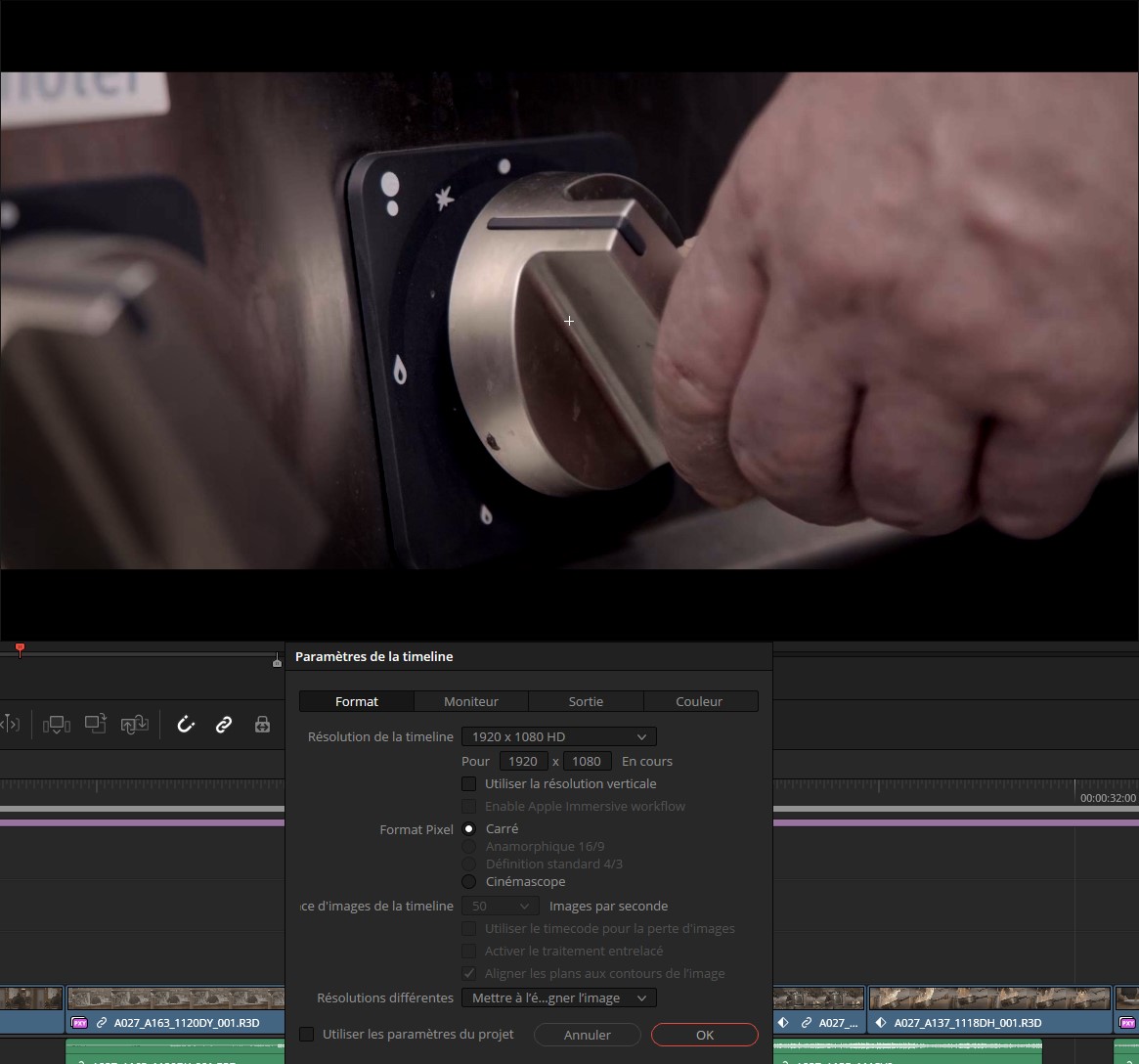
Task: Open the Résolution de la timeline dropdown
Action: click(558, 737)
